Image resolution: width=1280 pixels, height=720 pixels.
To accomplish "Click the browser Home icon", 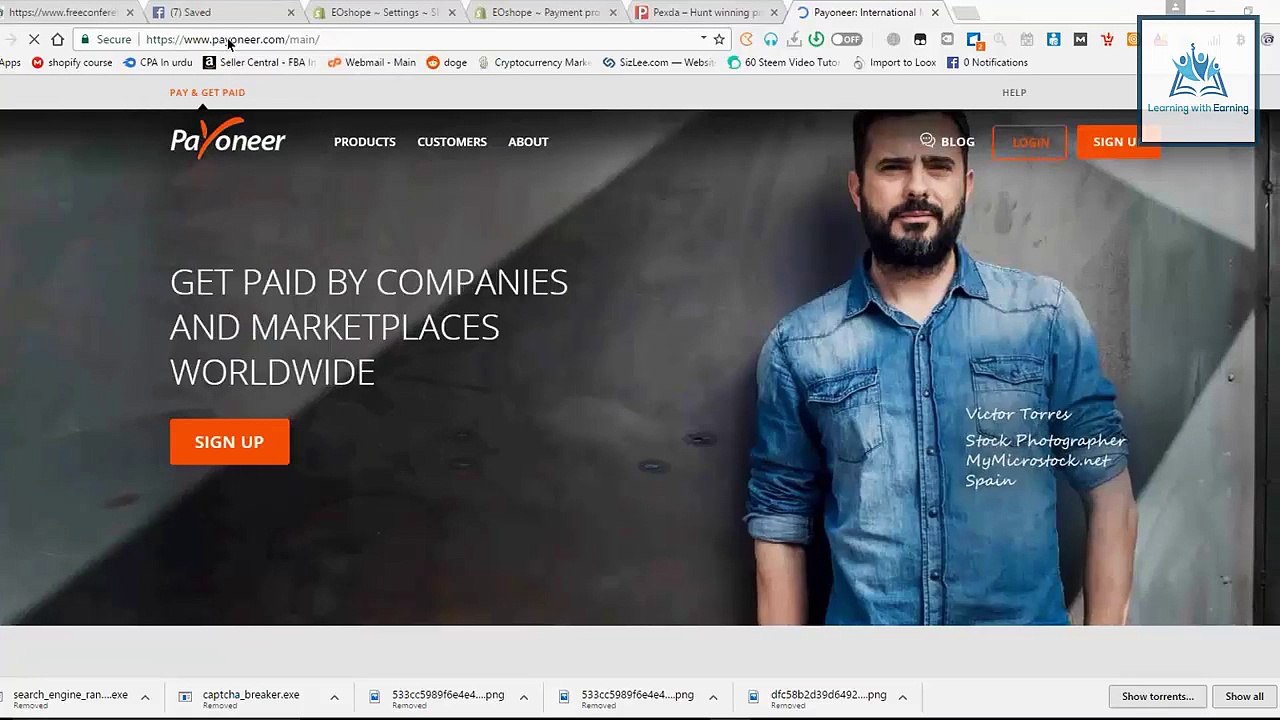I will (58, 39).
